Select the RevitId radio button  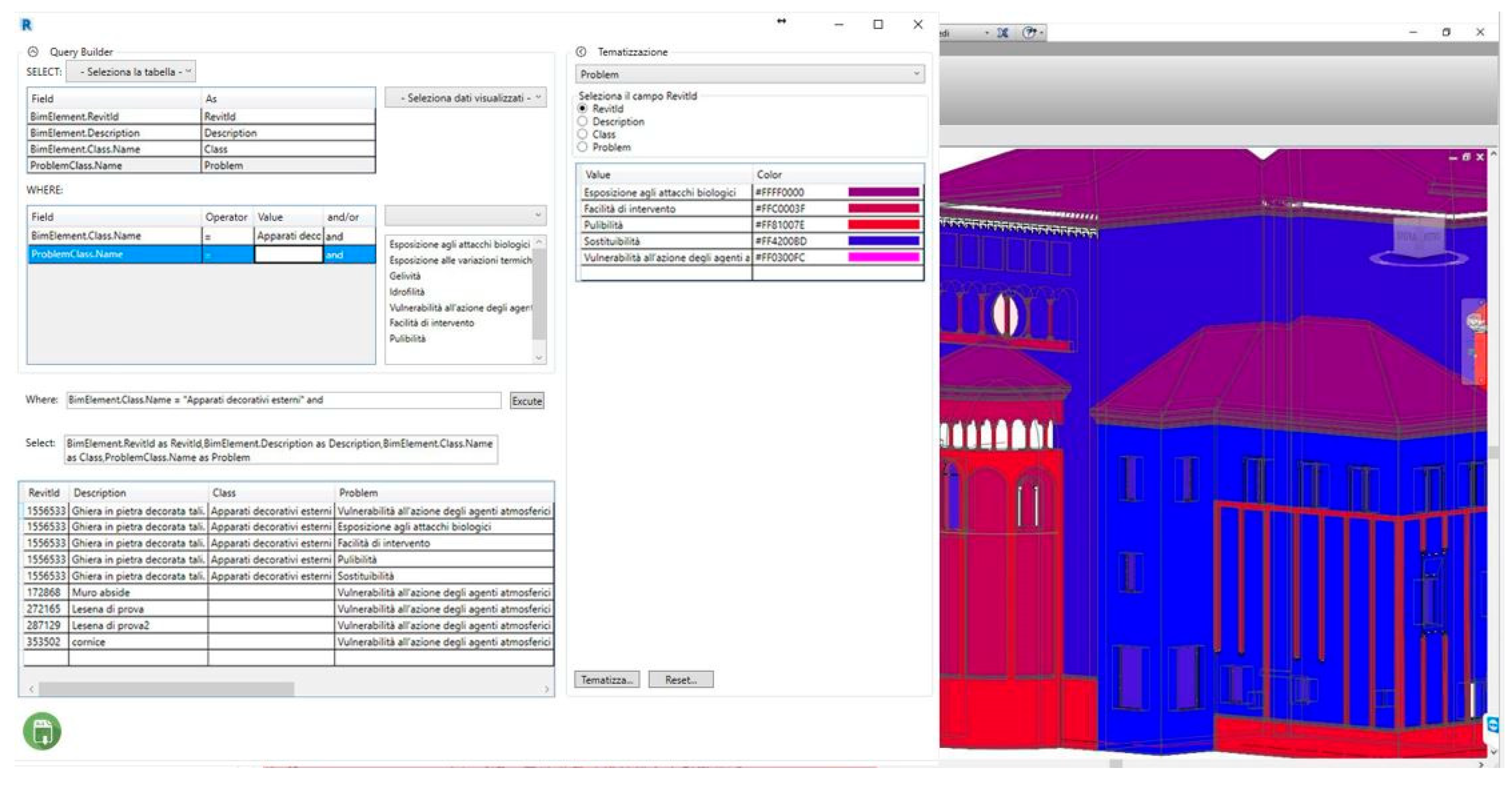[583, 109]
